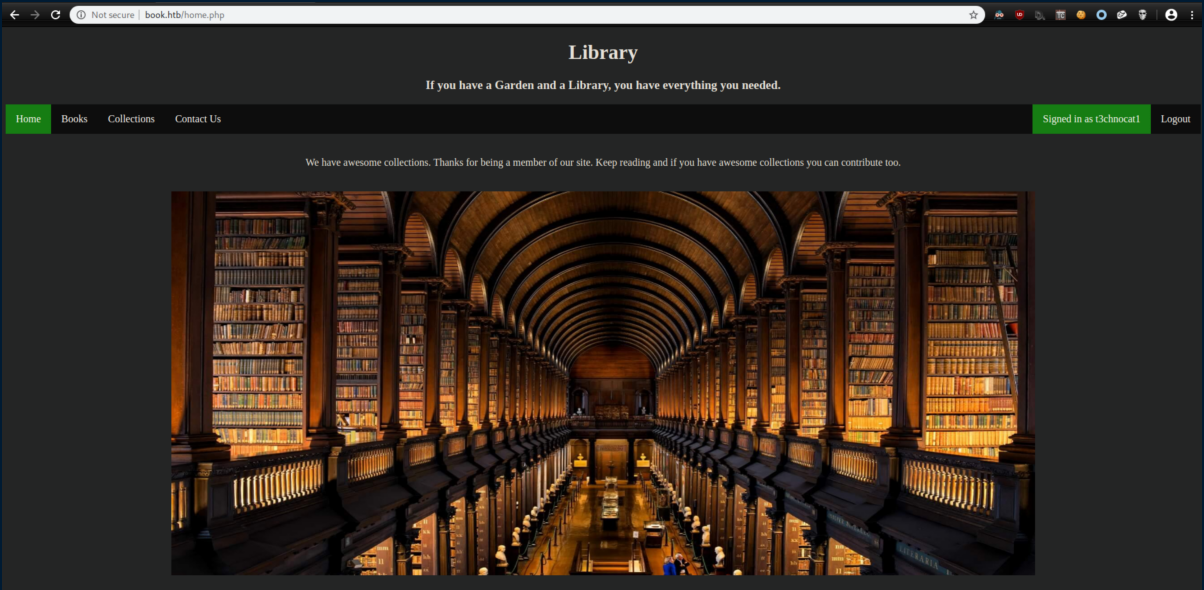Viewport: 1204px width, 590px height.
Task: Open the uBlock Origin shield extension
Action: [1019, 15]
